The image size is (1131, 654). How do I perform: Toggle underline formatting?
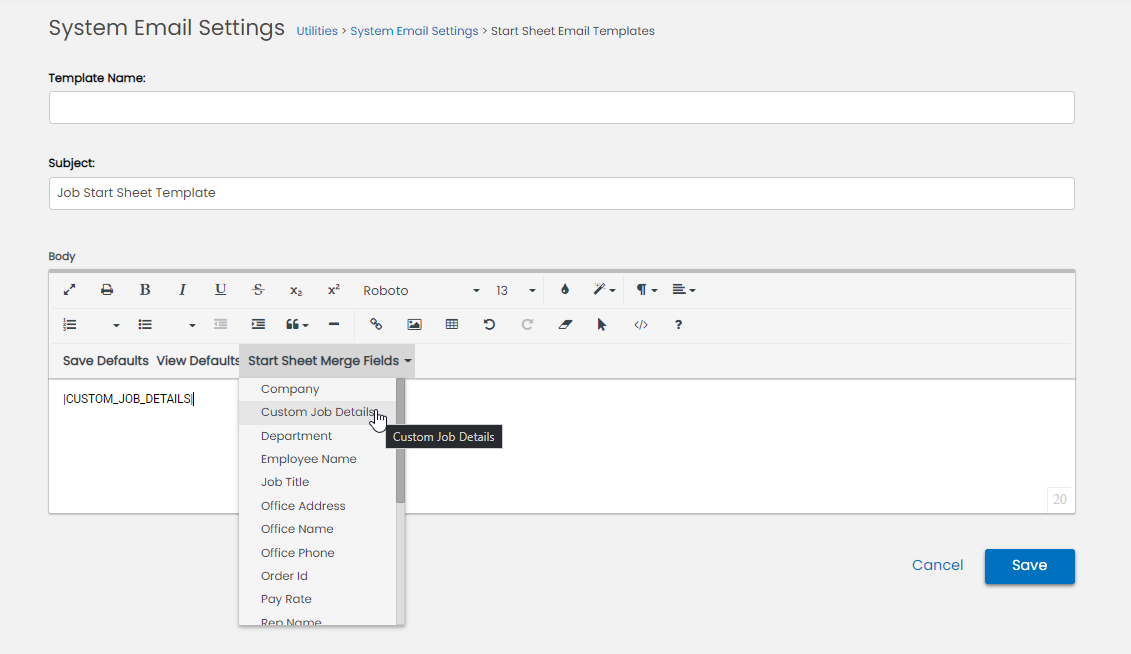tap(220, 290)
